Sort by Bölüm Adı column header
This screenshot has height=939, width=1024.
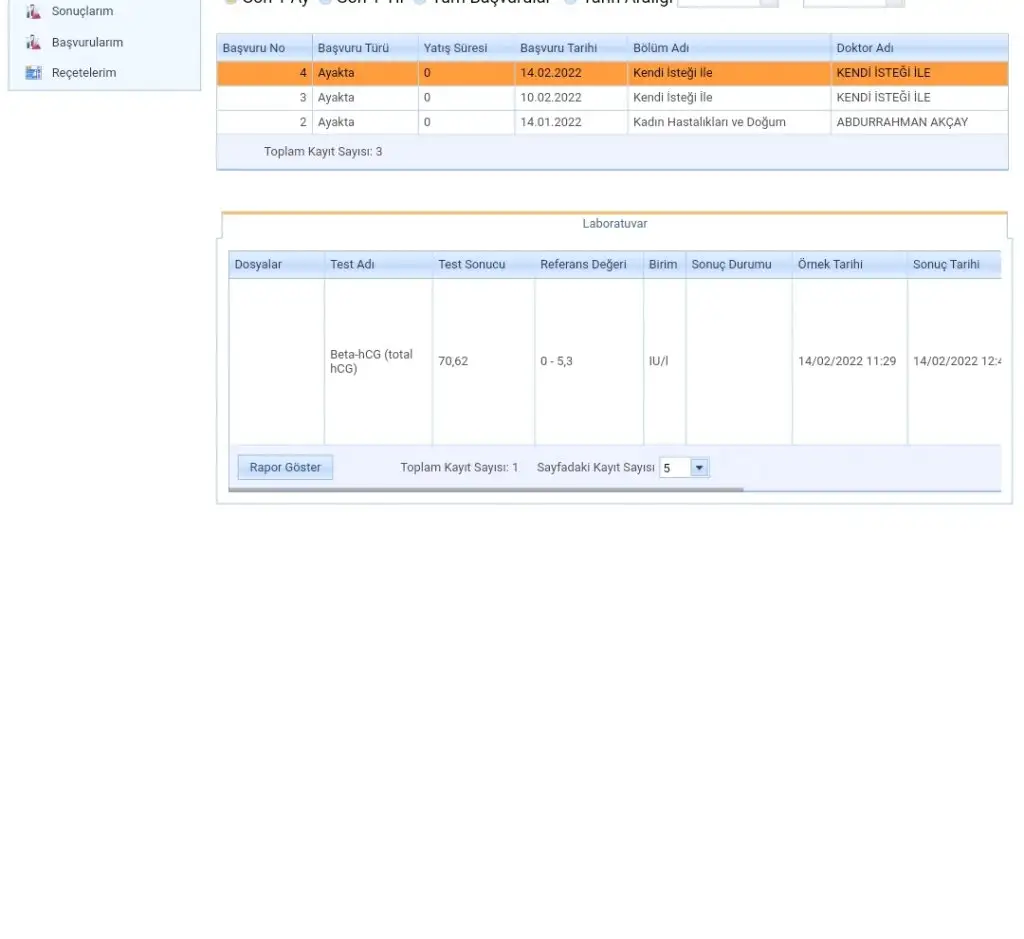pos(660,48)
